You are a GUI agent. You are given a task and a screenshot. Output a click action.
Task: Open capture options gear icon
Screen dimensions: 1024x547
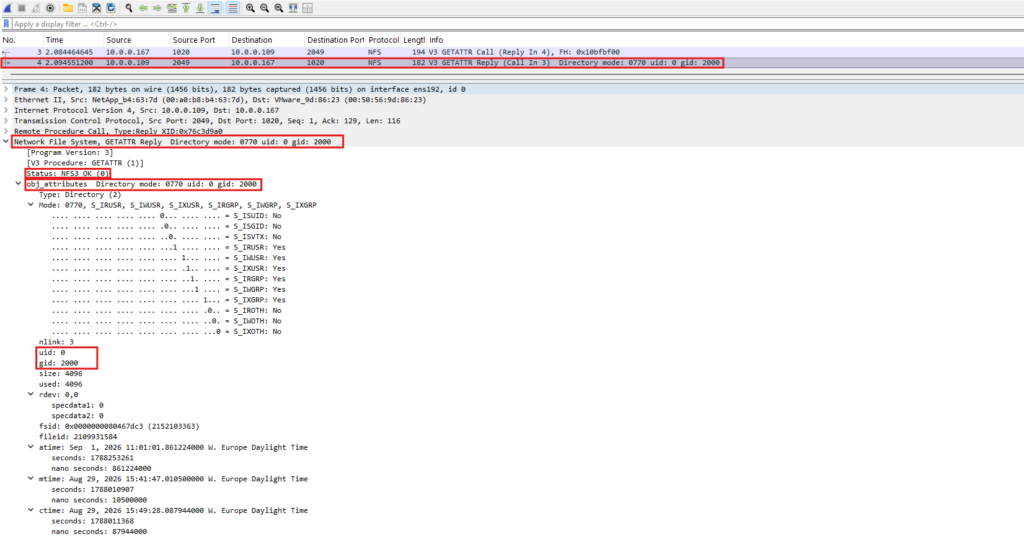(50, 8)
